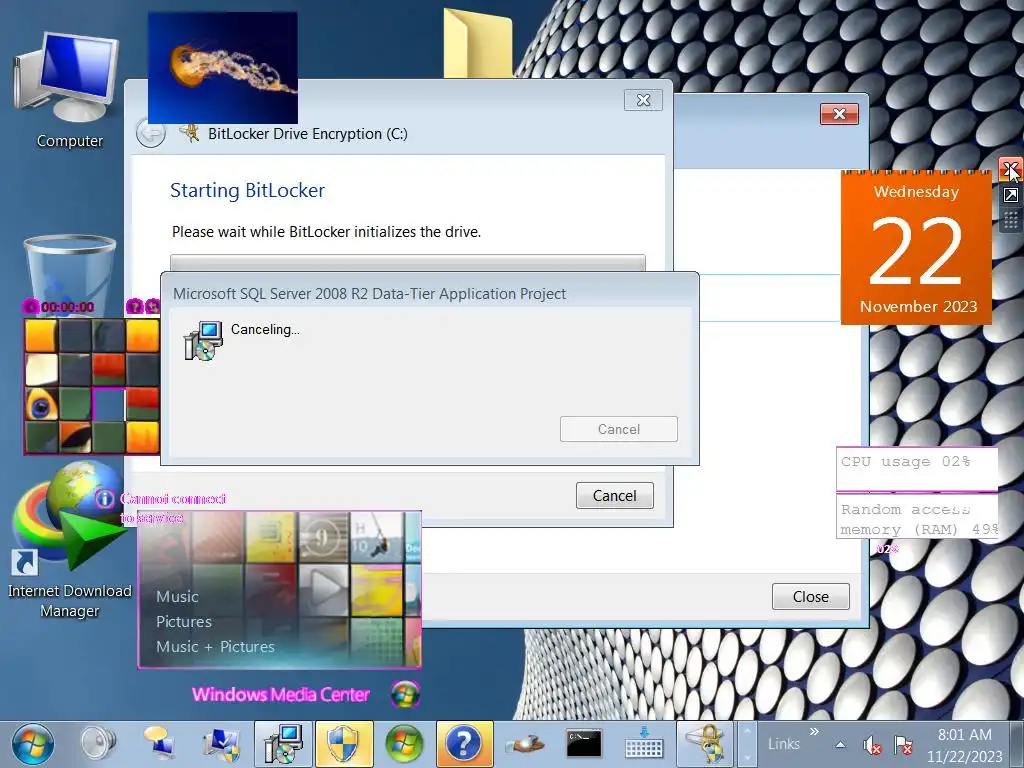Click the toucan eye puzzle tile

[42, 404]
